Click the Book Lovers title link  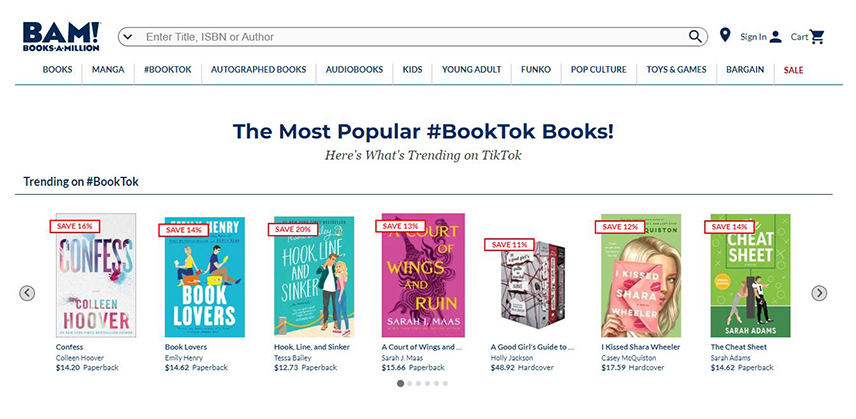[x=185, y=347]
